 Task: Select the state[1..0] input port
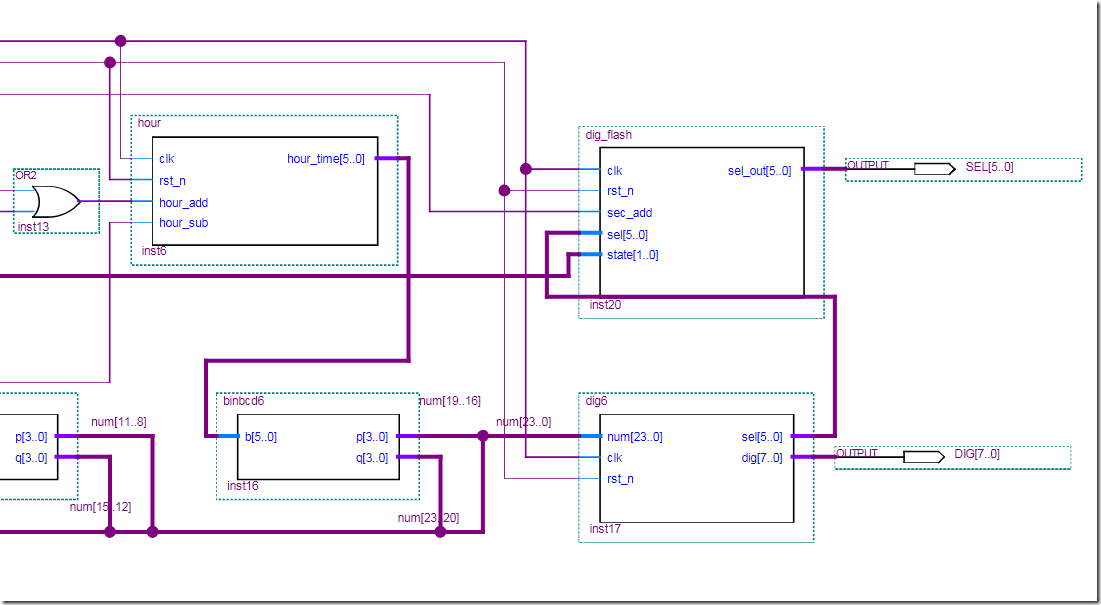pyautogui.click(x=633, y=255)
